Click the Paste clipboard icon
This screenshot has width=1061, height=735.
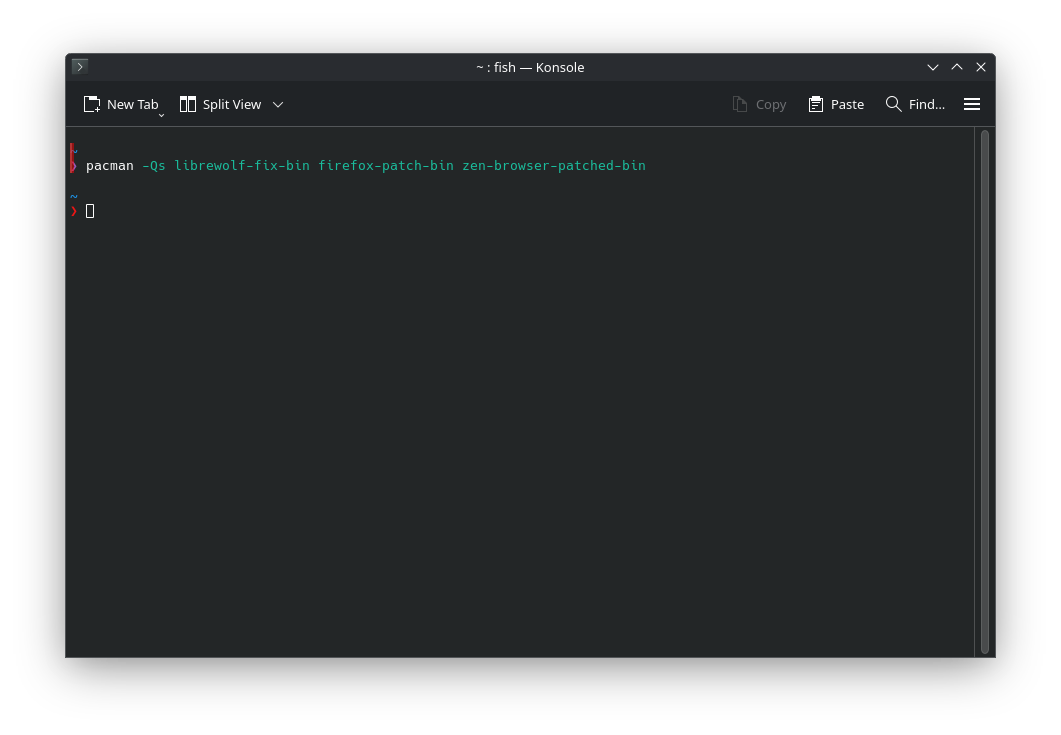pos(816,104)
